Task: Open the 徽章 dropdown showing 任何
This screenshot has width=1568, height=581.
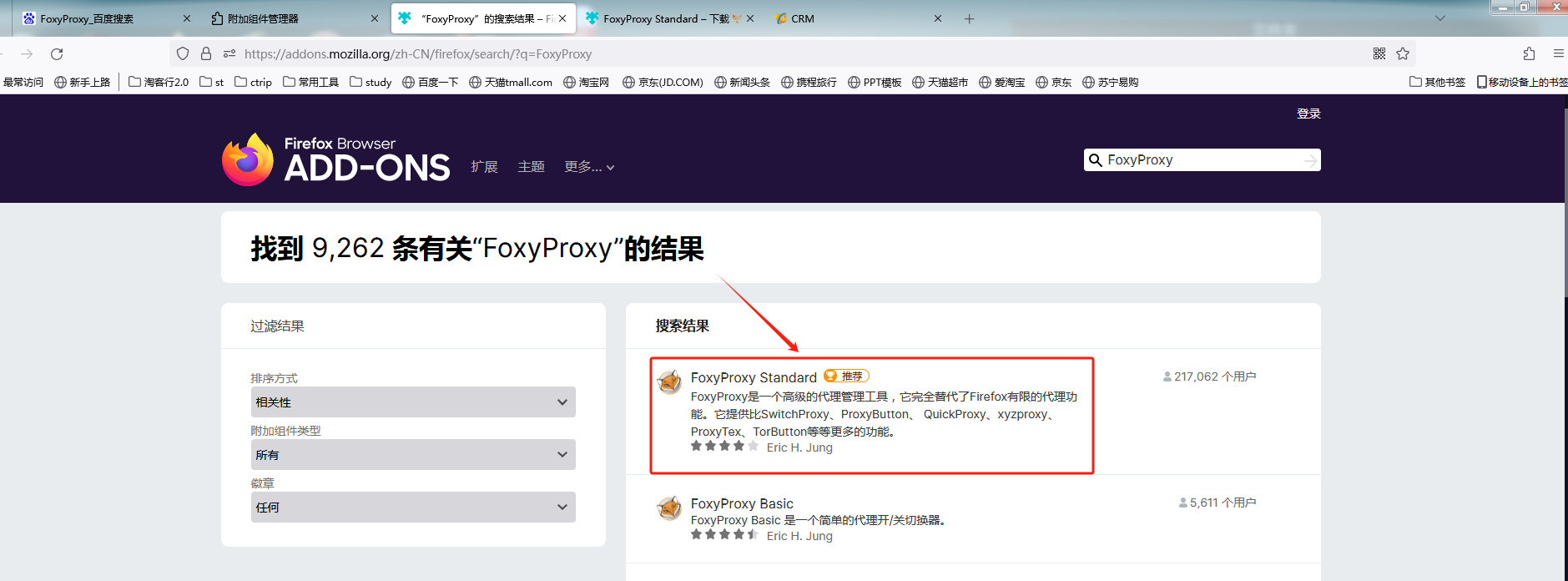Action: point(413,508)
